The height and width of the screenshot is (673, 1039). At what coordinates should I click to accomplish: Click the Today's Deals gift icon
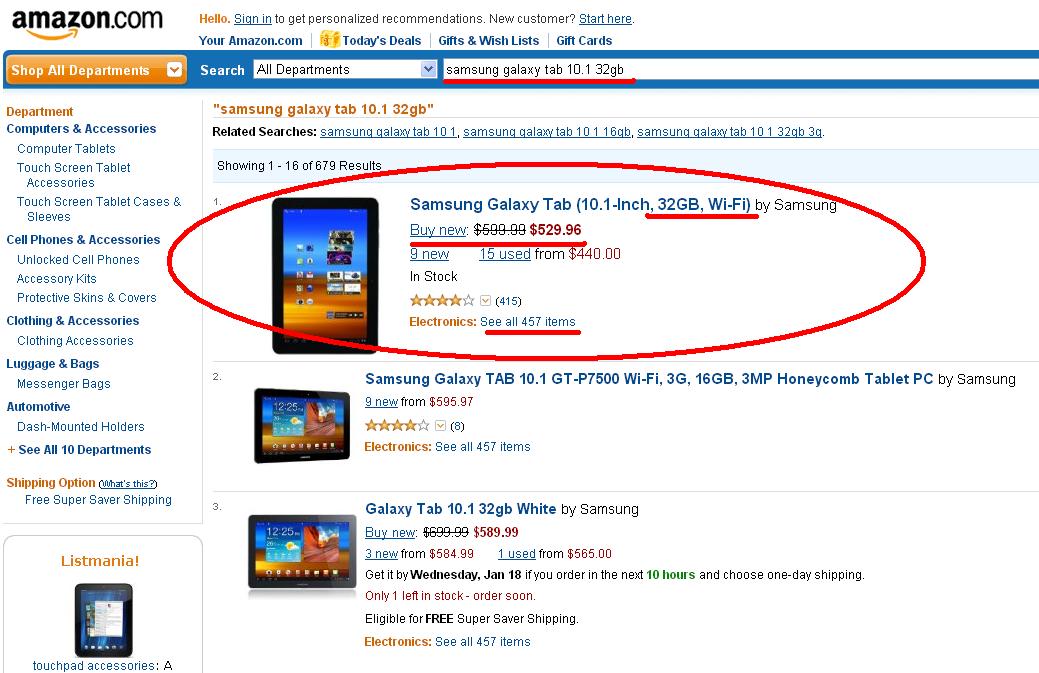coord(330,40)
